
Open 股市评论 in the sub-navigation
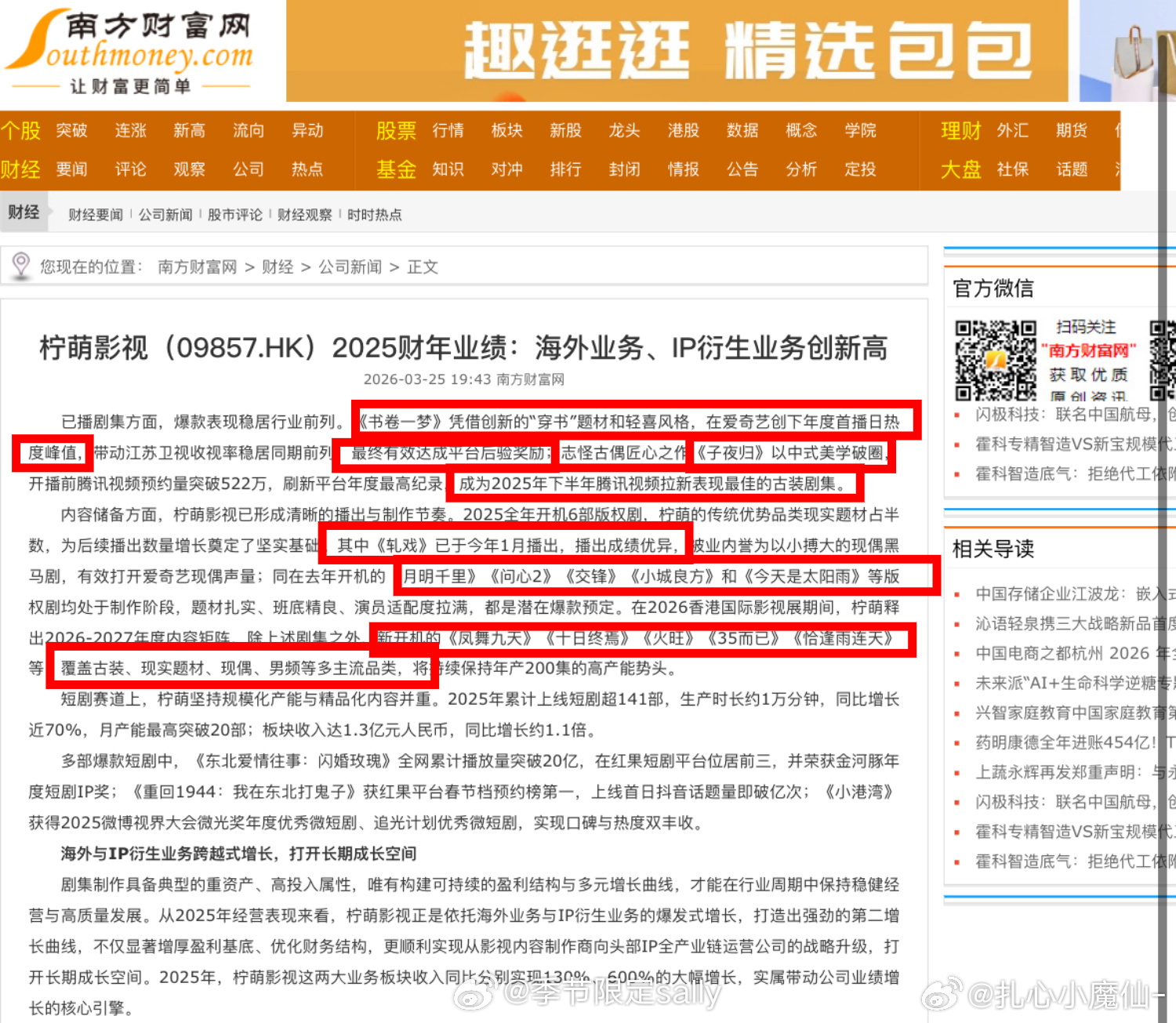[234, 214]
